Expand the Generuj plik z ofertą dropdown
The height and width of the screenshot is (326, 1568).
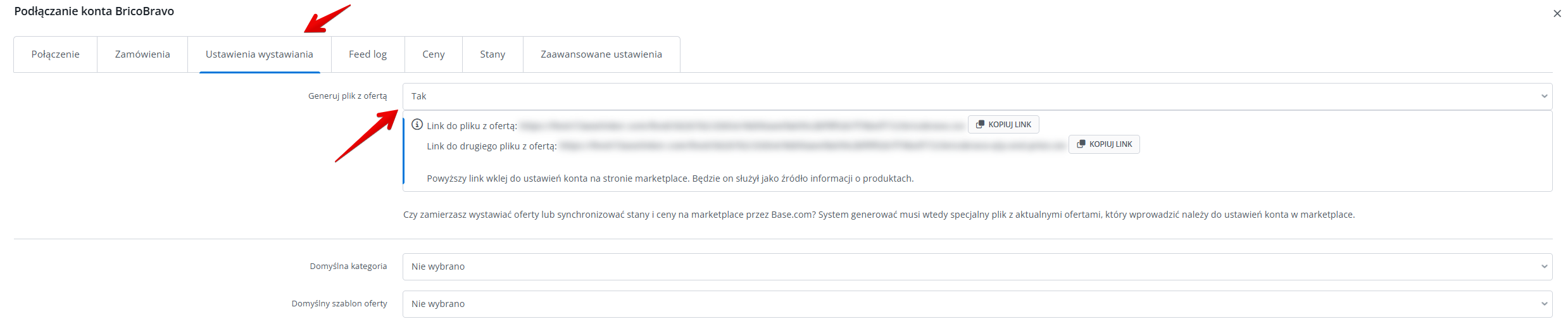pyautogui.click(x=977, y=96)
